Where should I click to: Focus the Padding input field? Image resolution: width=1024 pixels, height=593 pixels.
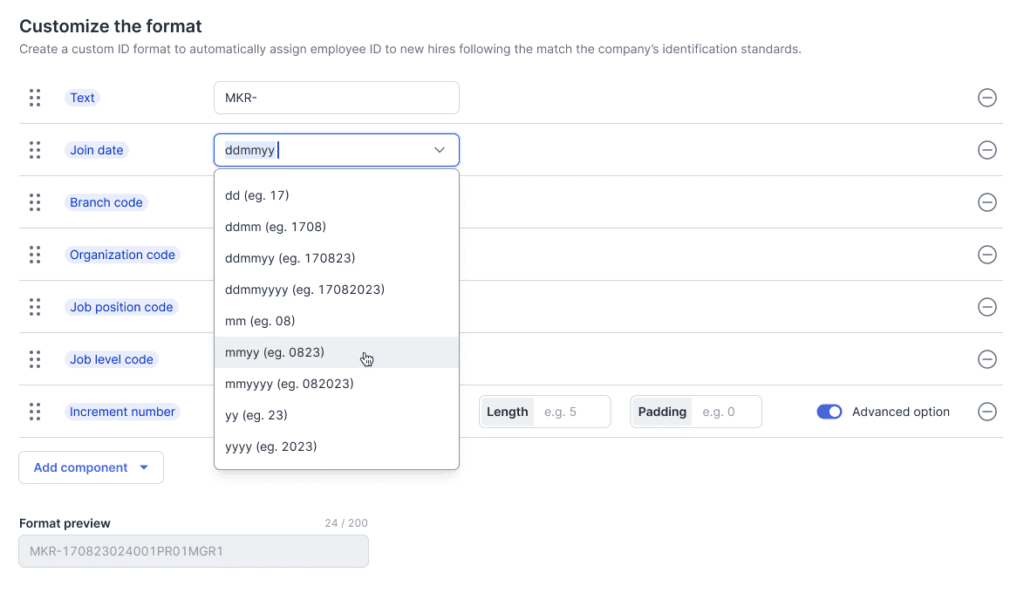tap(727, 412)
